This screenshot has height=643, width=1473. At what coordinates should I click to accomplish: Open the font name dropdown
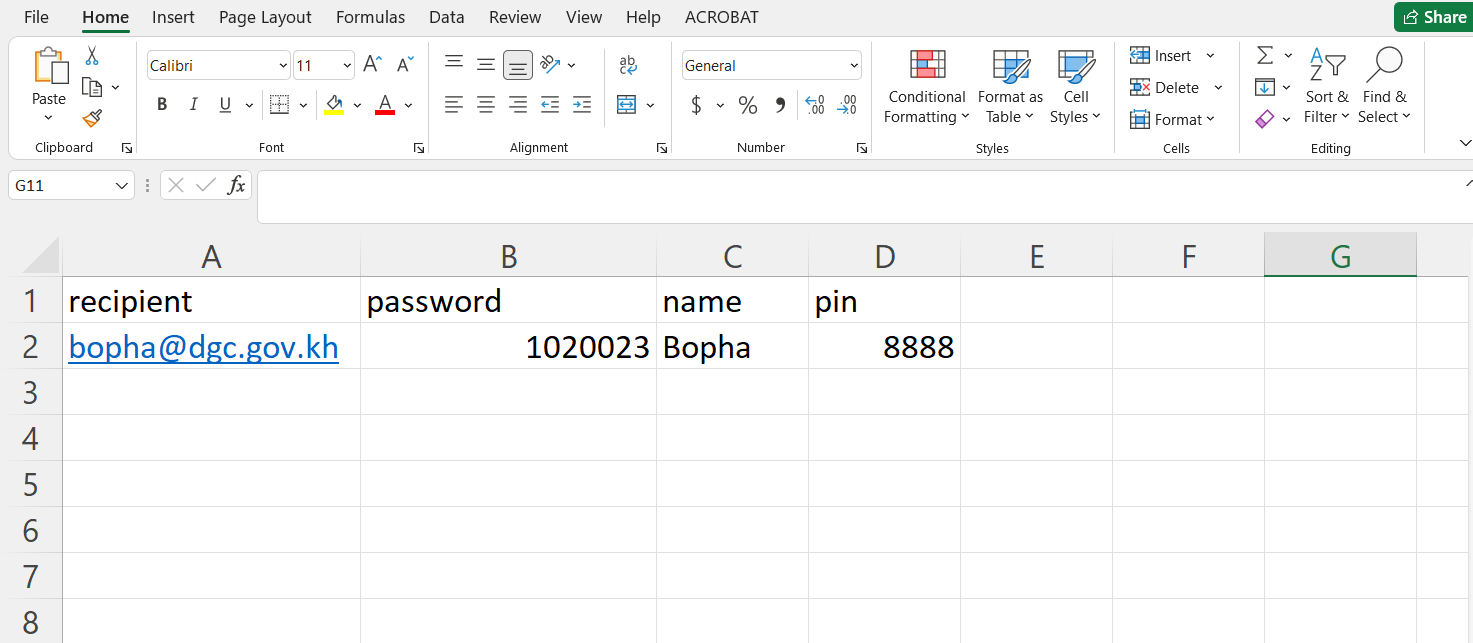pyautogui.click(x=283, y=66)
